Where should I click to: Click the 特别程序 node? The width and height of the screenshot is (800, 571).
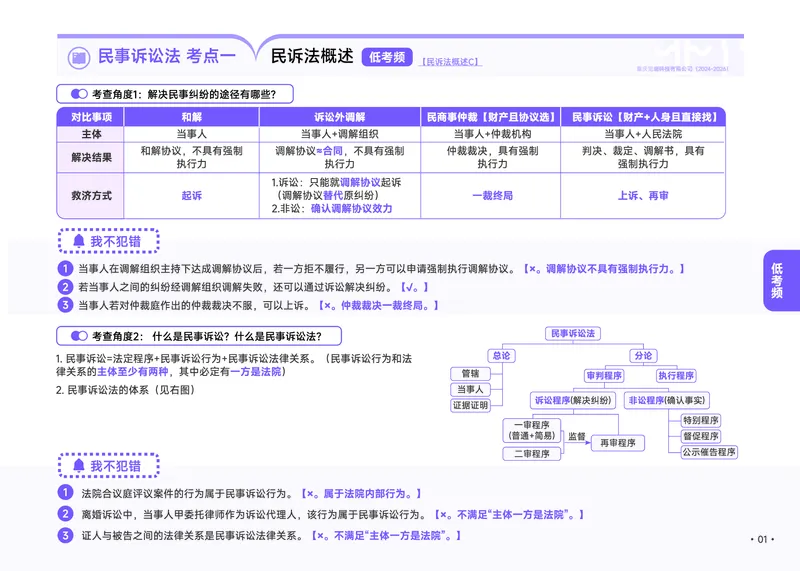[701, 420]
